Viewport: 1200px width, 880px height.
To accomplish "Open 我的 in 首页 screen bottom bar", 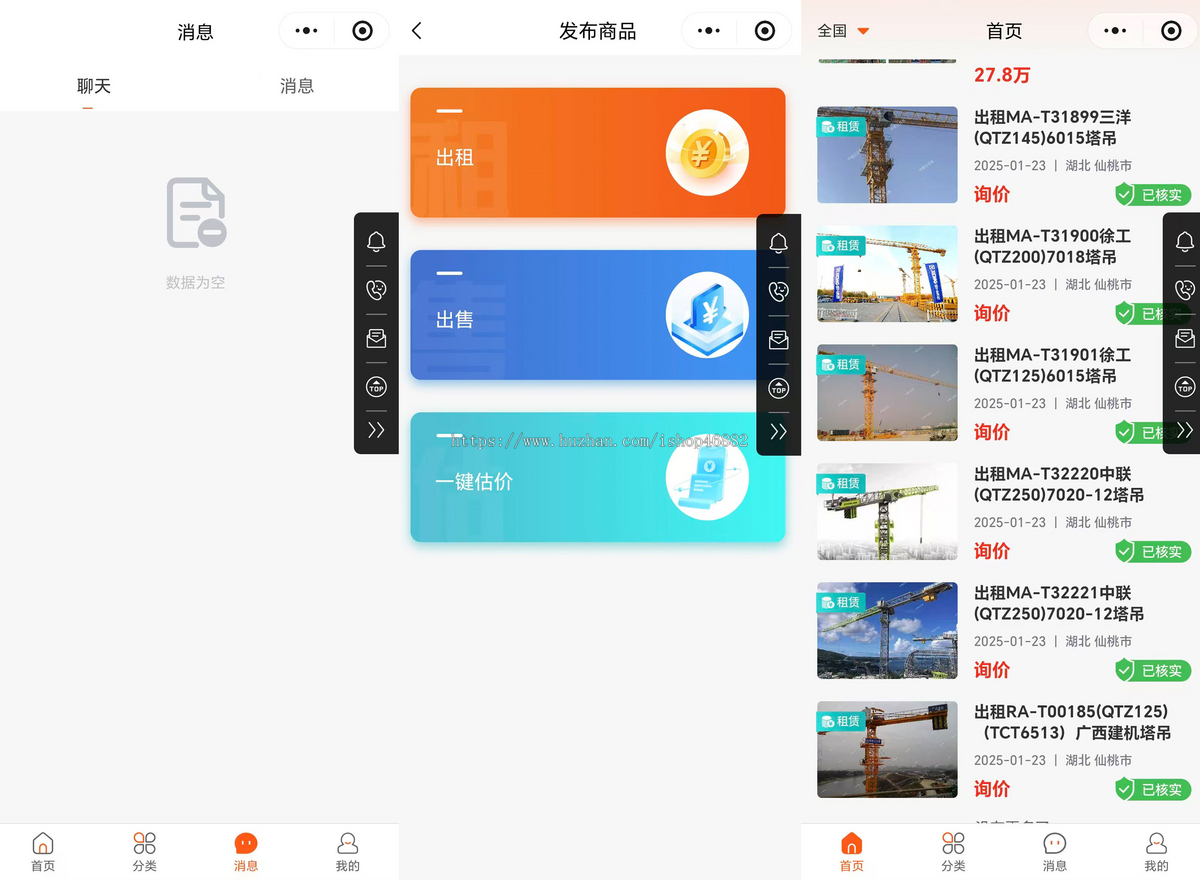I will (1156, 852).
